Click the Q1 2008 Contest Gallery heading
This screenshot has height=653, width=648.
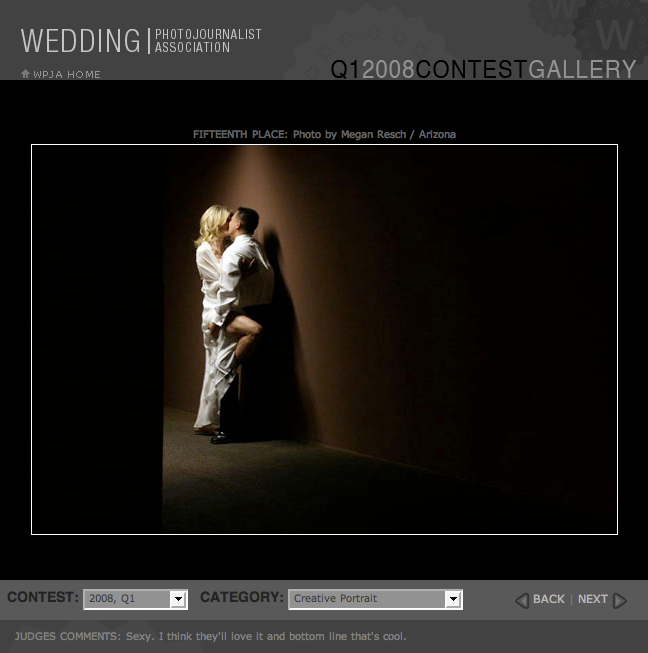coord(483,69)
